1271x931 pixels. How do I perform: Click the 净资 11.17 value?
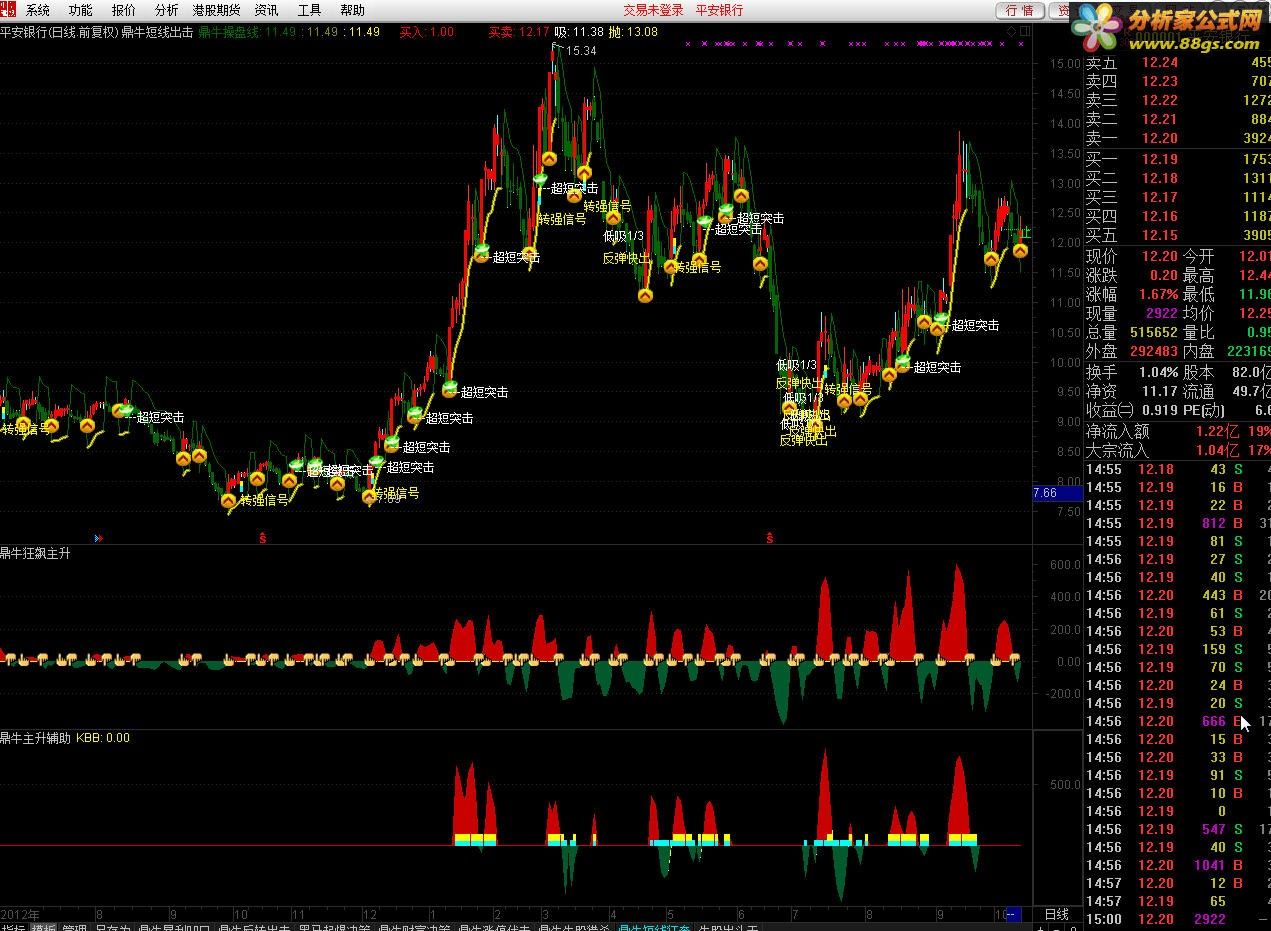(1160, 391)
